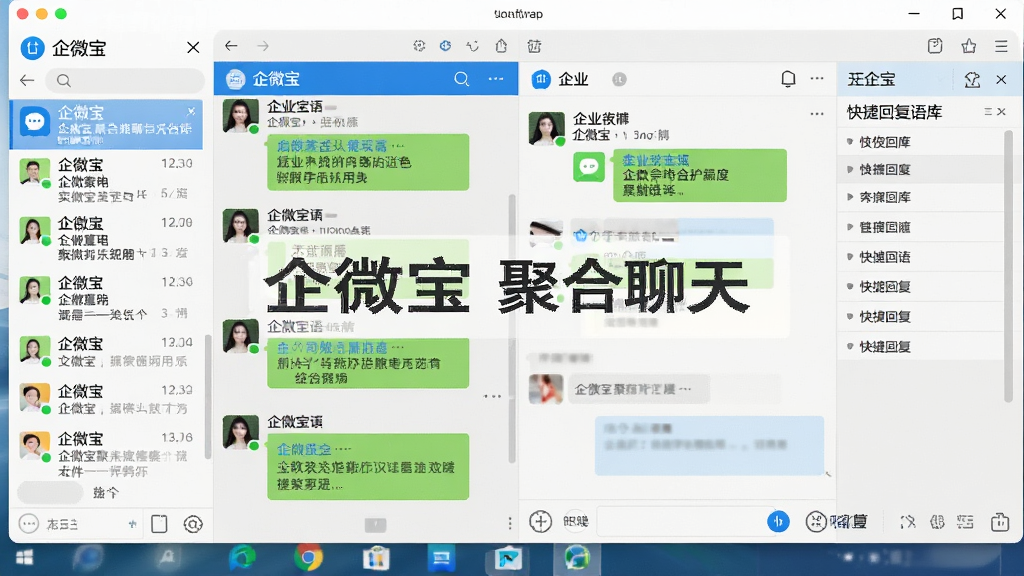Click the first green message in middle chat
This screenshot has height=576, width=1024.
pos(368,162)
